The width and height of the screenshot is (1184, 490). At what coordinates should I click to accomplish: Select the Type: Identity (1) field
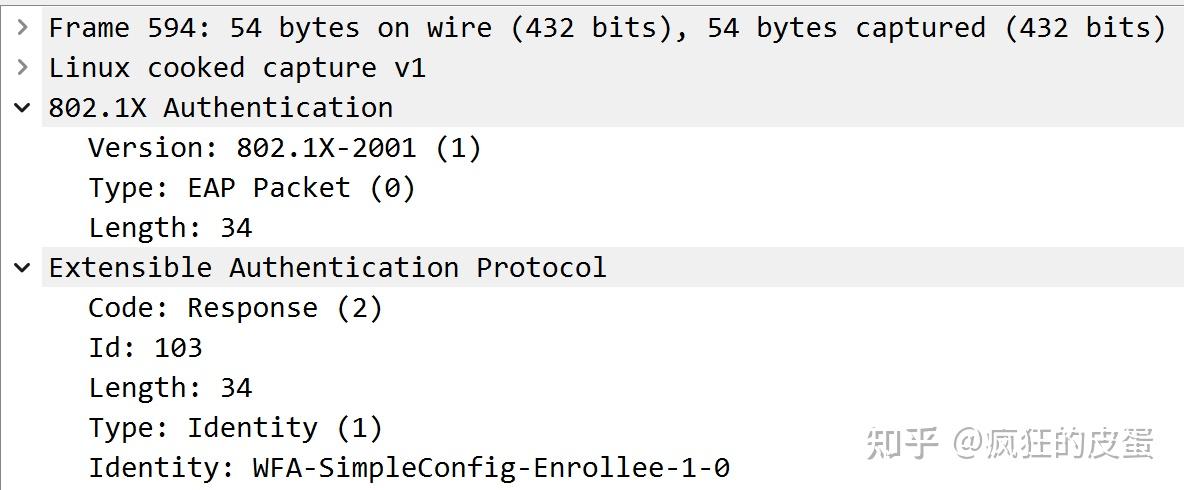(235, 428)
